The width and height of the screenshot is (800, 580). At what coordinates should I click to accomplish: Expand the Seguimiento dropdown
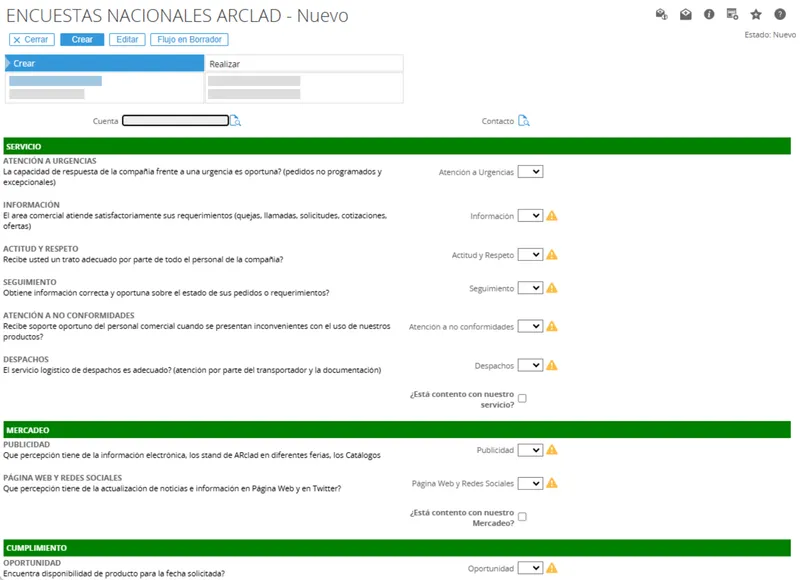pos(530,288)
